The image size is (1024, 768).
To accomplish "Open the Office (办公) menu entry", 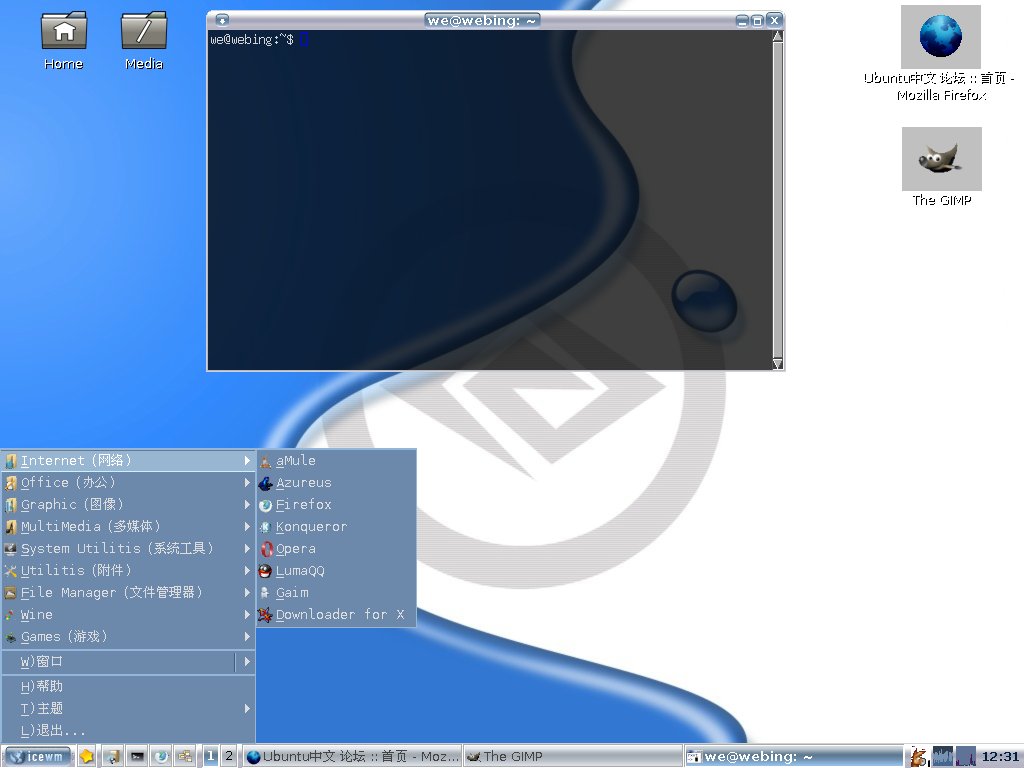I will 128,483.
